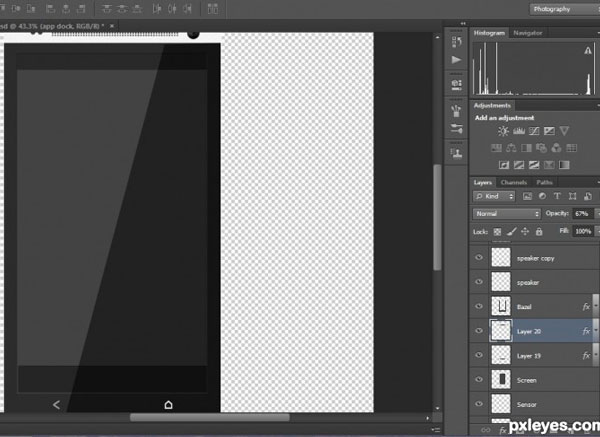
Task: Click the Sensor layer thumbnail
Action: (x=501, y=404)
